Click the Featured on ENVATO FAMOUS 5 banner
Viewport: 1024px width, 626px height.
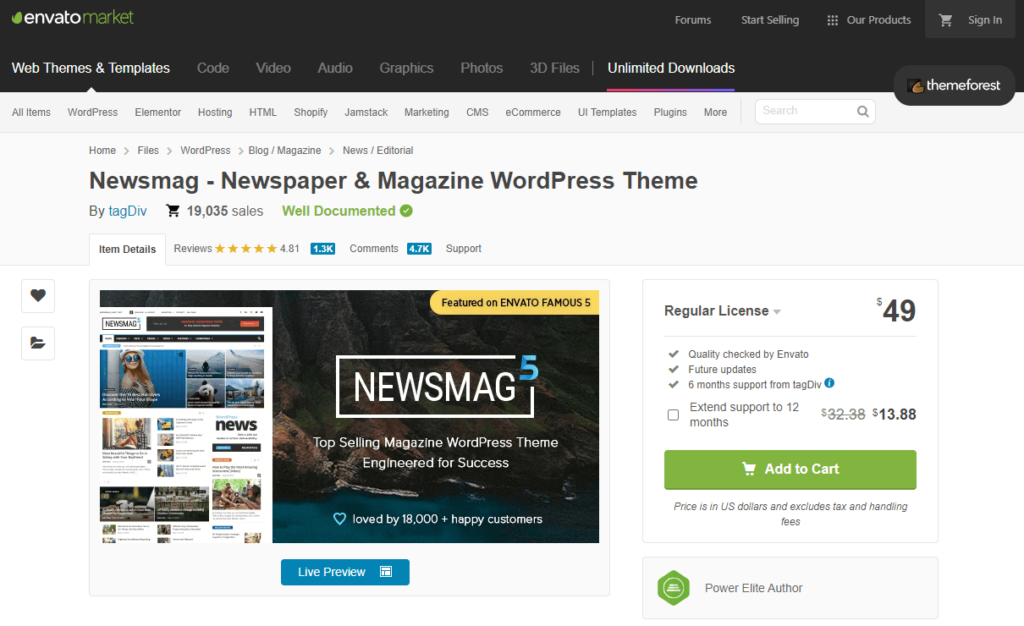(x=515, y=302)
